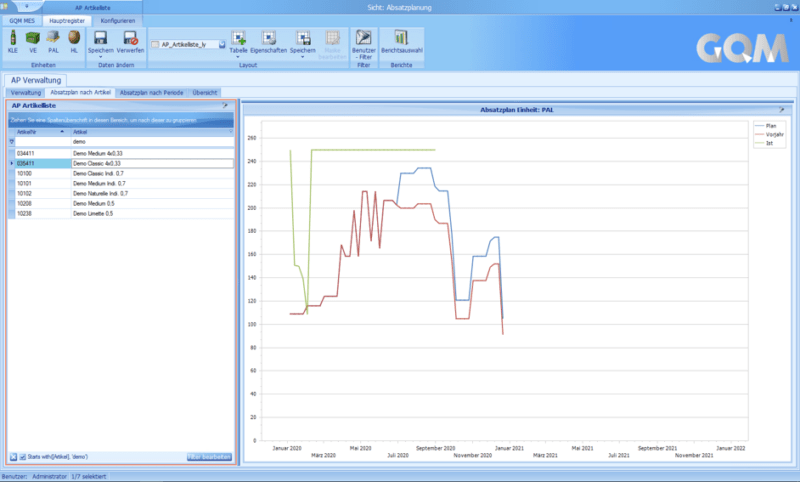Open the AP_Artikelliste_ly layout dropdown

[219, 45]
